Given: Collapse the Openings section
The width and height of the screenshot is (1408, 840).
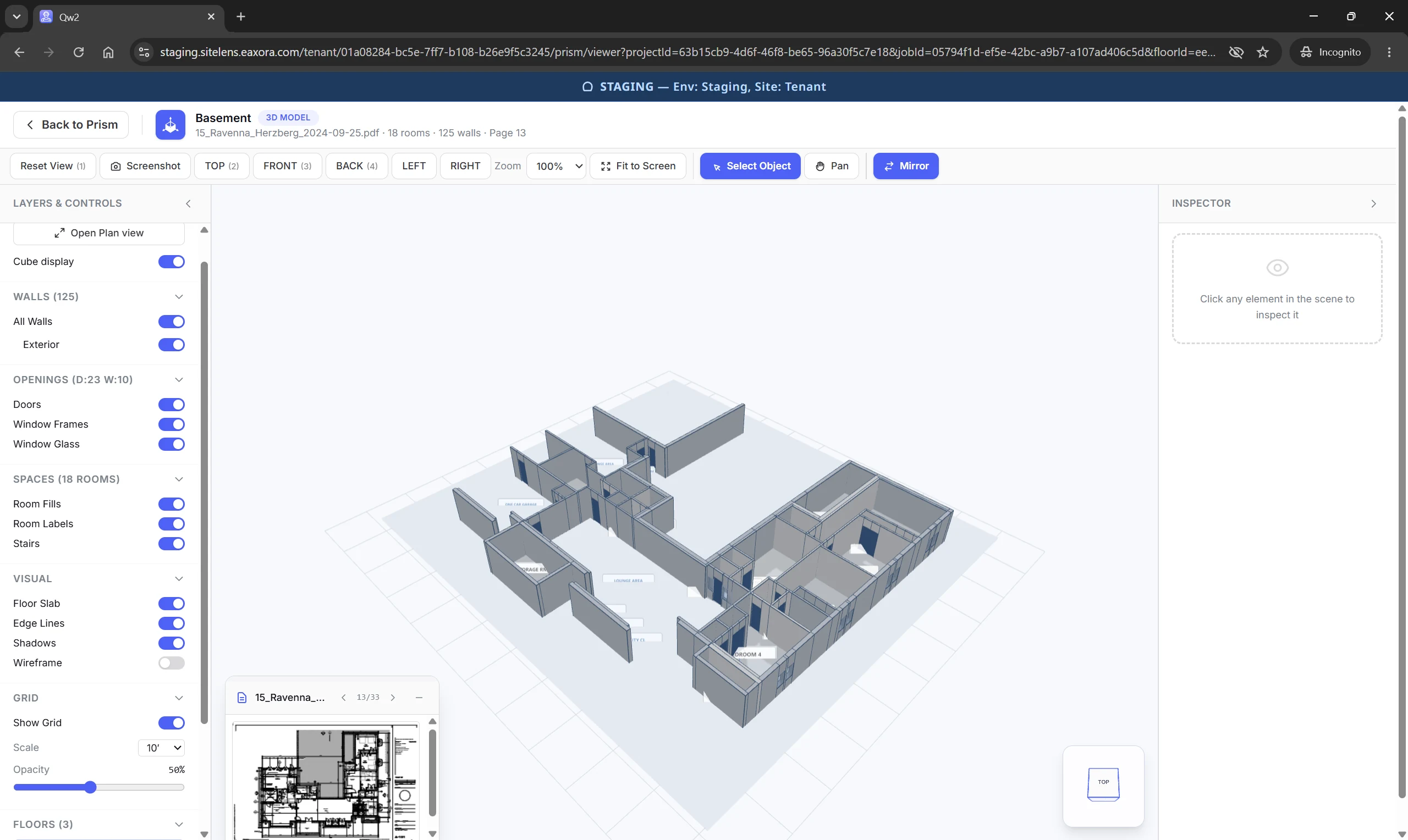Looking at the screenshot, I should pyautogui.click(x=179, y=380).
